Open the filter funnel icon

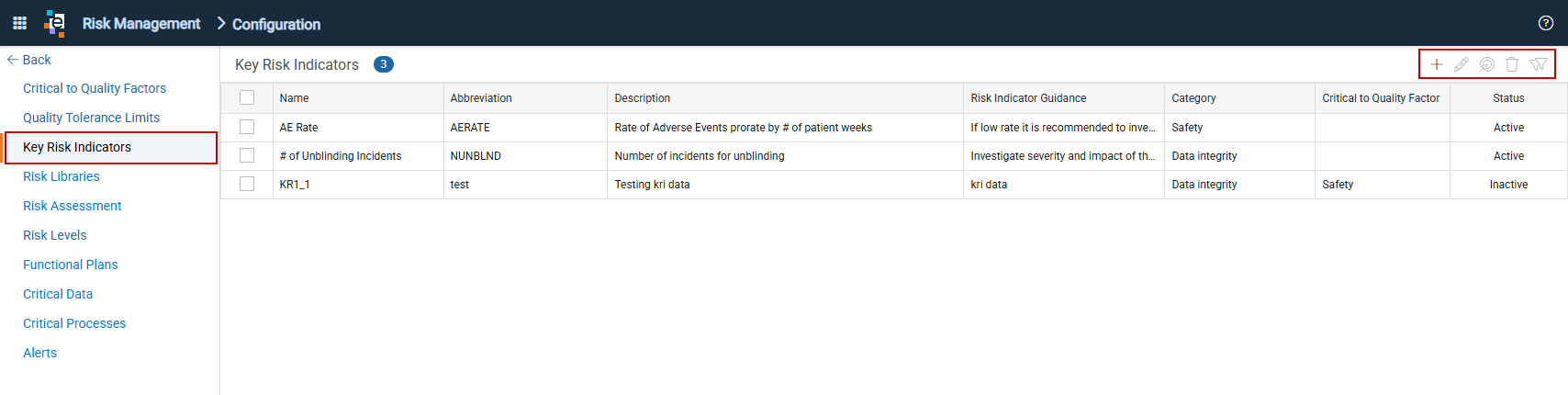pyautogui.click(x=1539, y=64)
